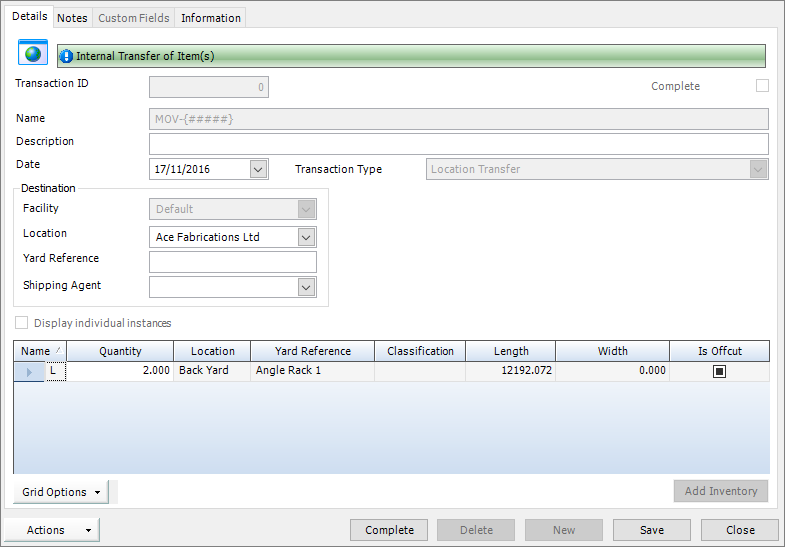
Task: Open the Actions dropdown button
Action: (x=52, y=530)
